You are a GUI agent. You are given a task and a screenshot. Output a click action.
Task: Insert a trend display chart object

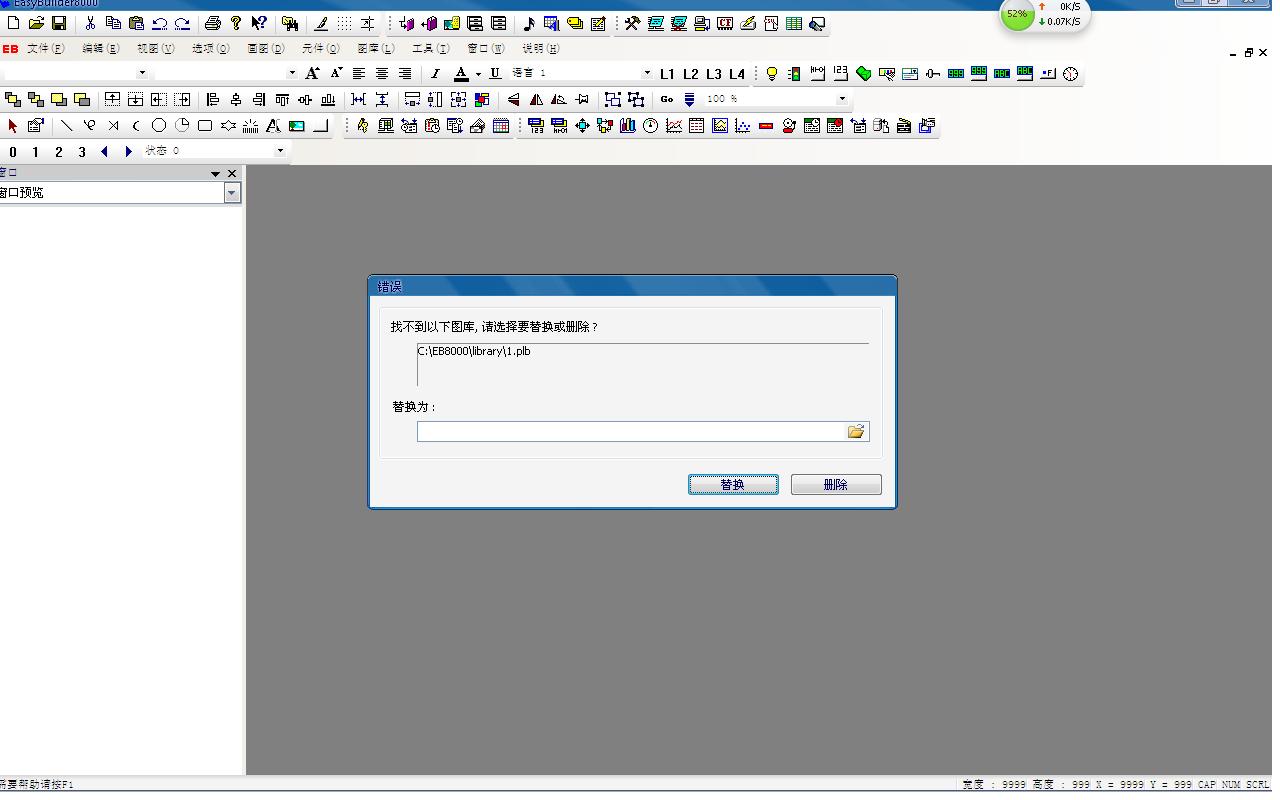[674, 126]
